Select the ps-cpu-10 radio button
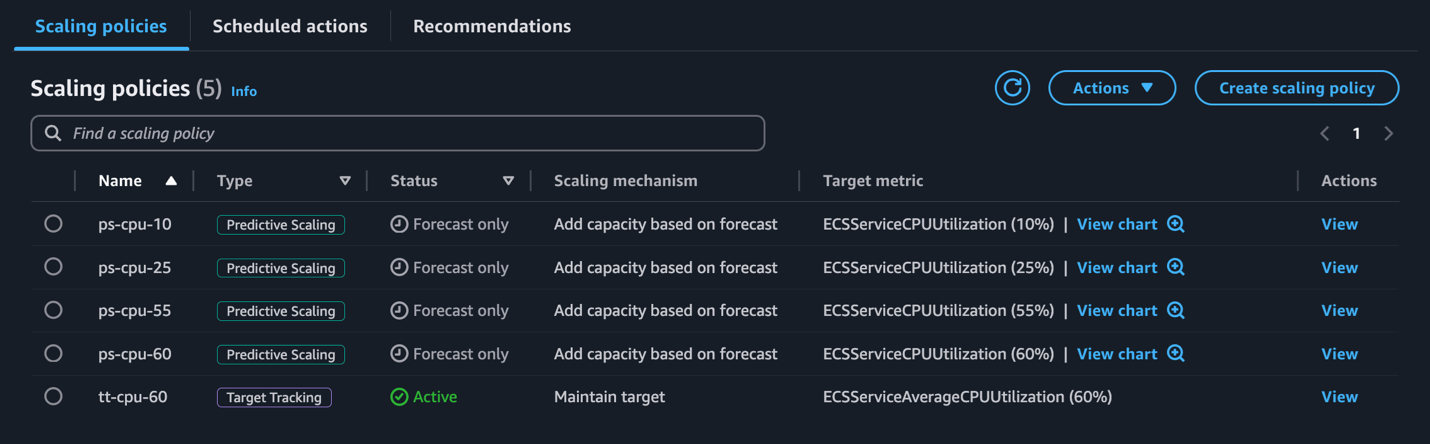The height and width of the screenshot is (444, 1430). click(53, 224)
